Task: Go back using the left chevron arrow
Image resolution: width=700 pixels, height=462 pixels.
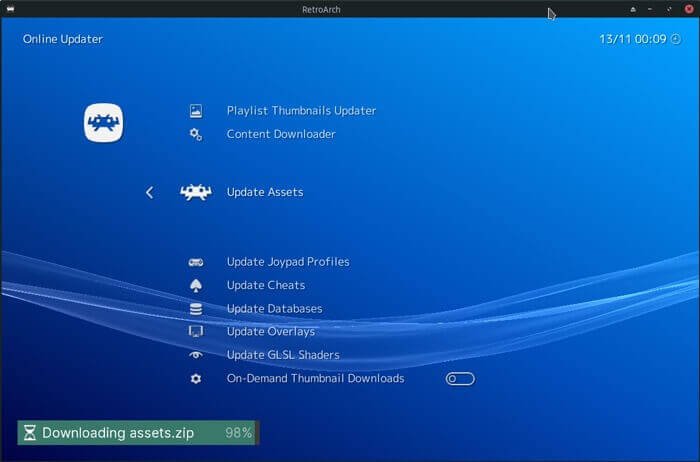Action: click(x=150, y=193)
